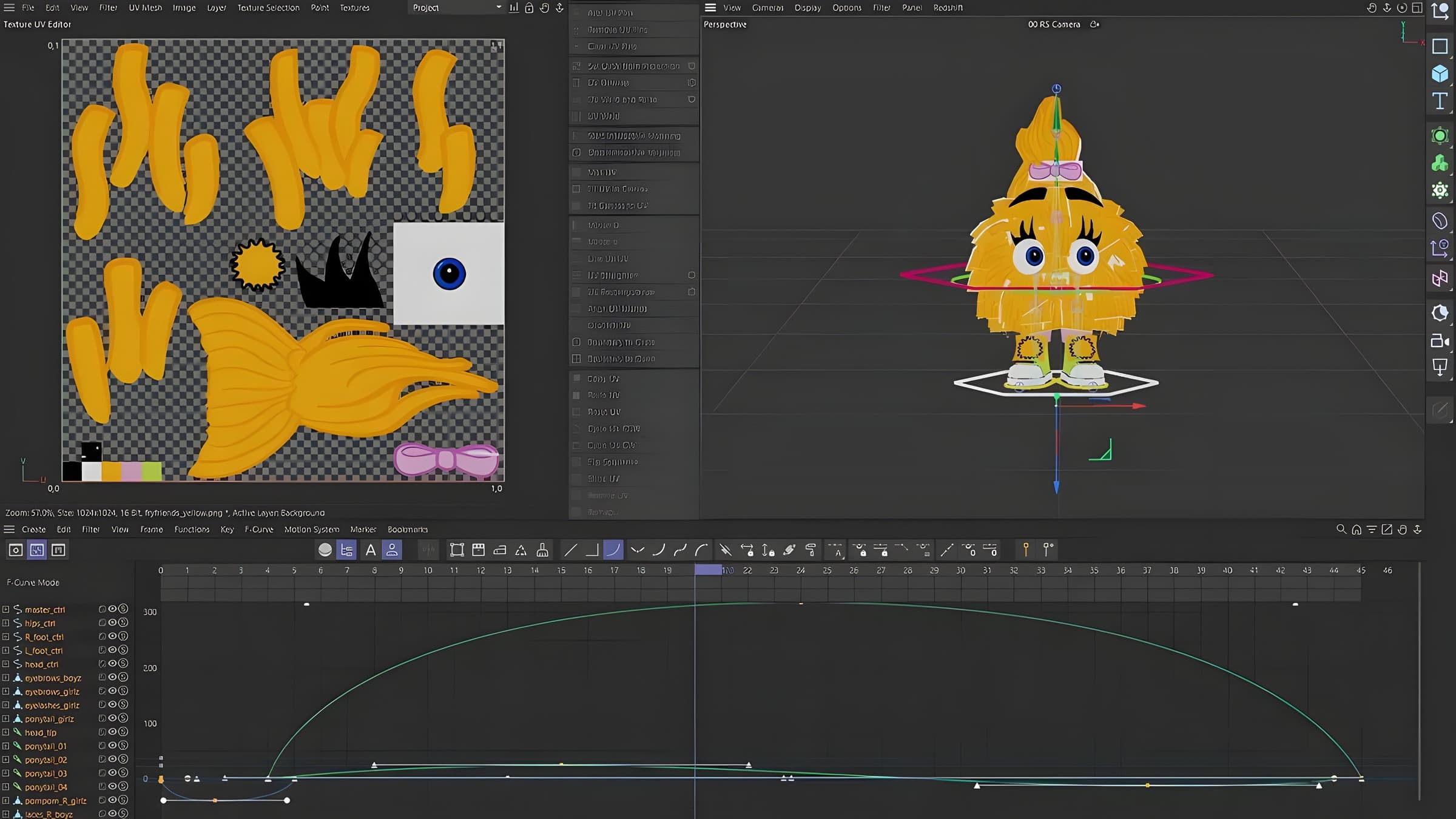This screenshot has height=819, width=1456.
Task: Toggle the hierarchy link view icon in timeline
Action: click(347, 550)
